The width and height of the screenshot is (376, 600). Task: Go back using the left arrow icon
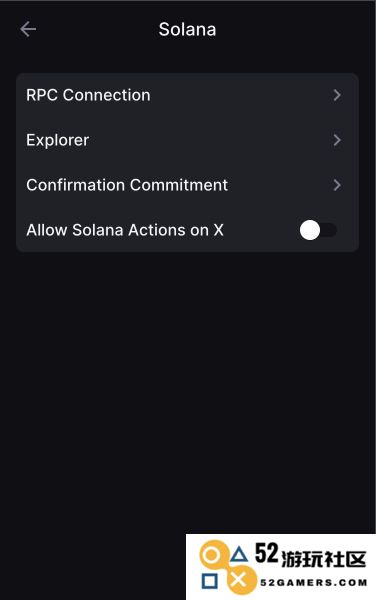point(28,29)
